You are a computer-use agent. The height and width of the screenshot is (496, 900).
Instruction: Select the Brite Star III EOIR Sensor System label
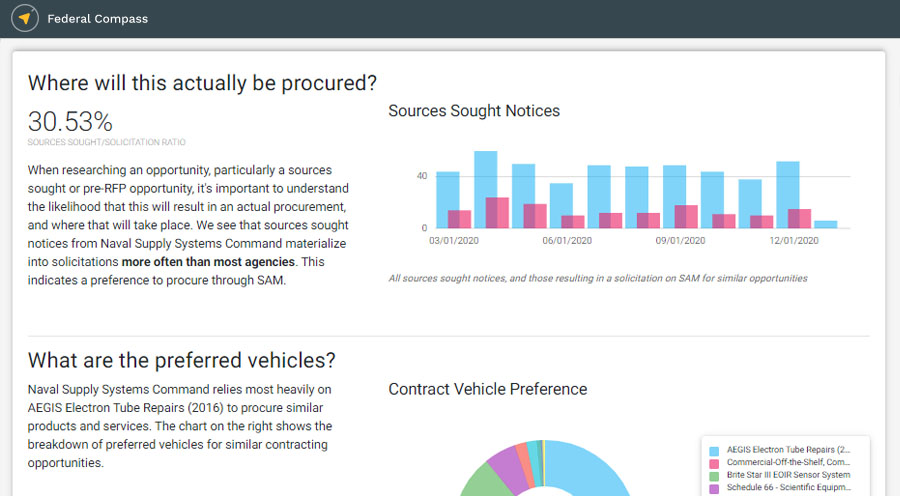point(789,476)
